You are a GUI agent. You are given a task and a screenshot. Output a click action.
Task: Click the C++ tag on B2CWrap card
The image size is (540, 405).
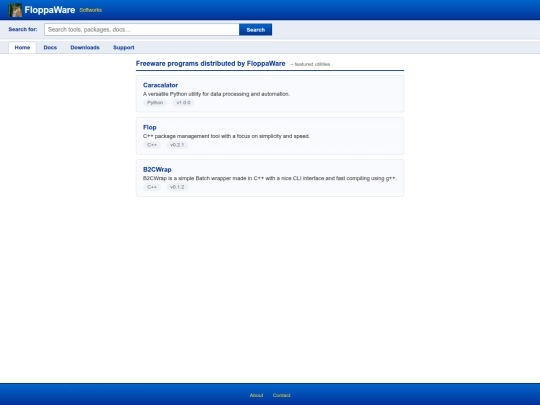click(x=152, y=187)
